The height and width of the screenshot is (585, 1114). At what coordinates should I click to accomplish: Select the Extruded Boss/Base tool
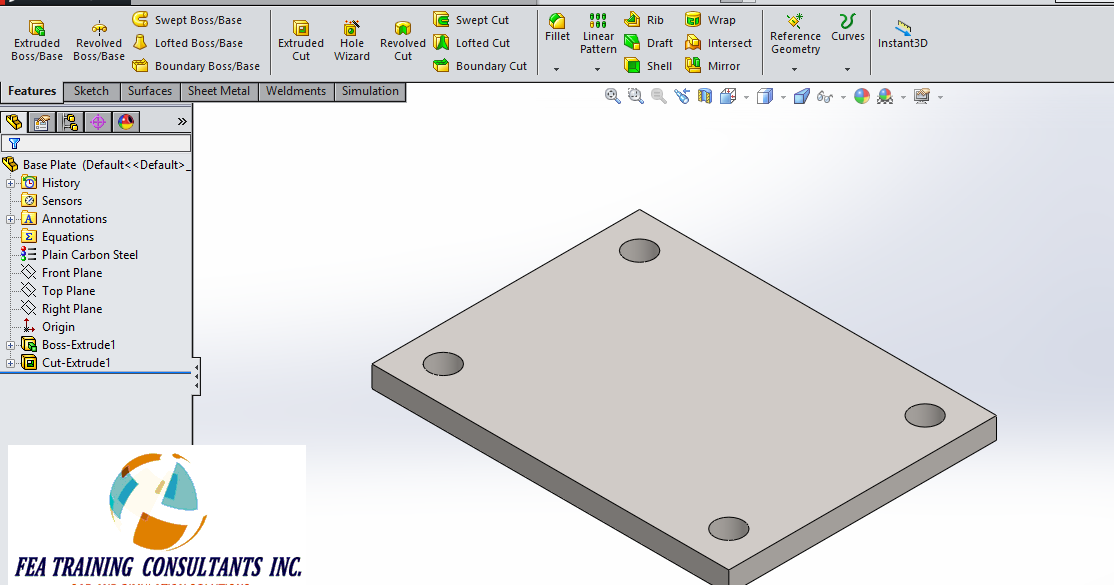tap(36, 37)
